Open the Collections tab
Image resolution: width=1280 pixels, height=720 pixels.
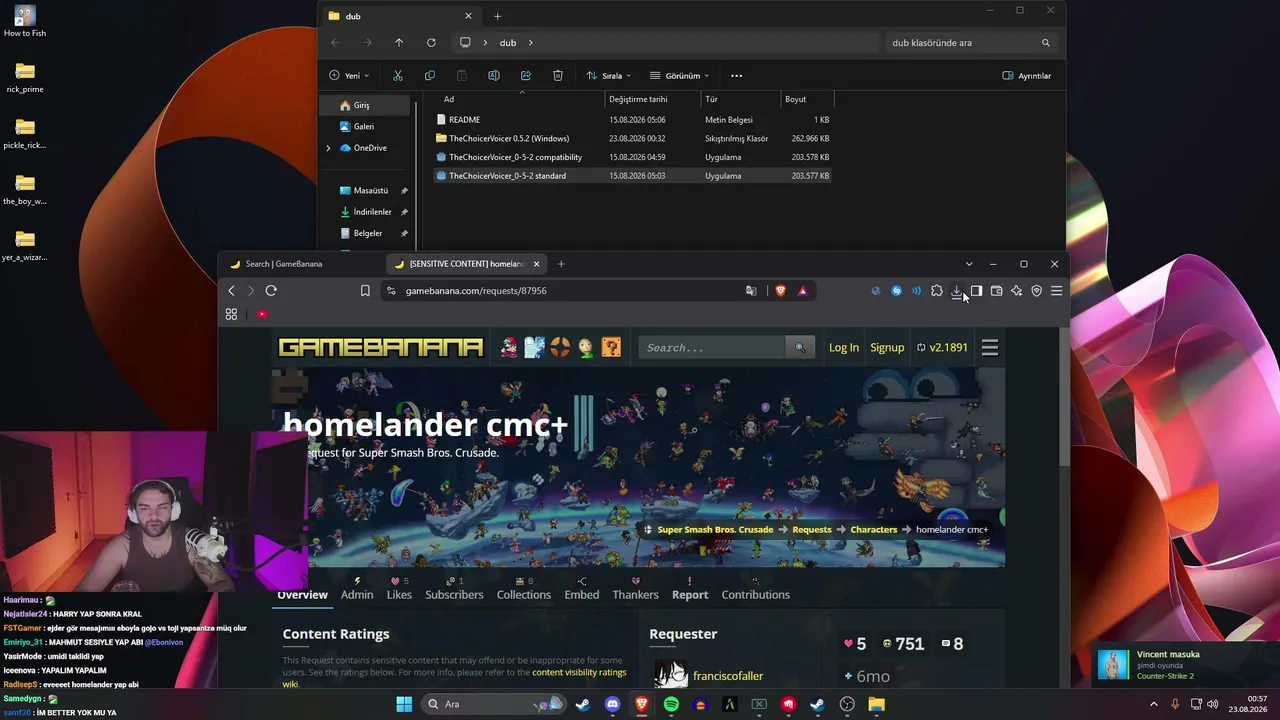[x=524, y=594]
